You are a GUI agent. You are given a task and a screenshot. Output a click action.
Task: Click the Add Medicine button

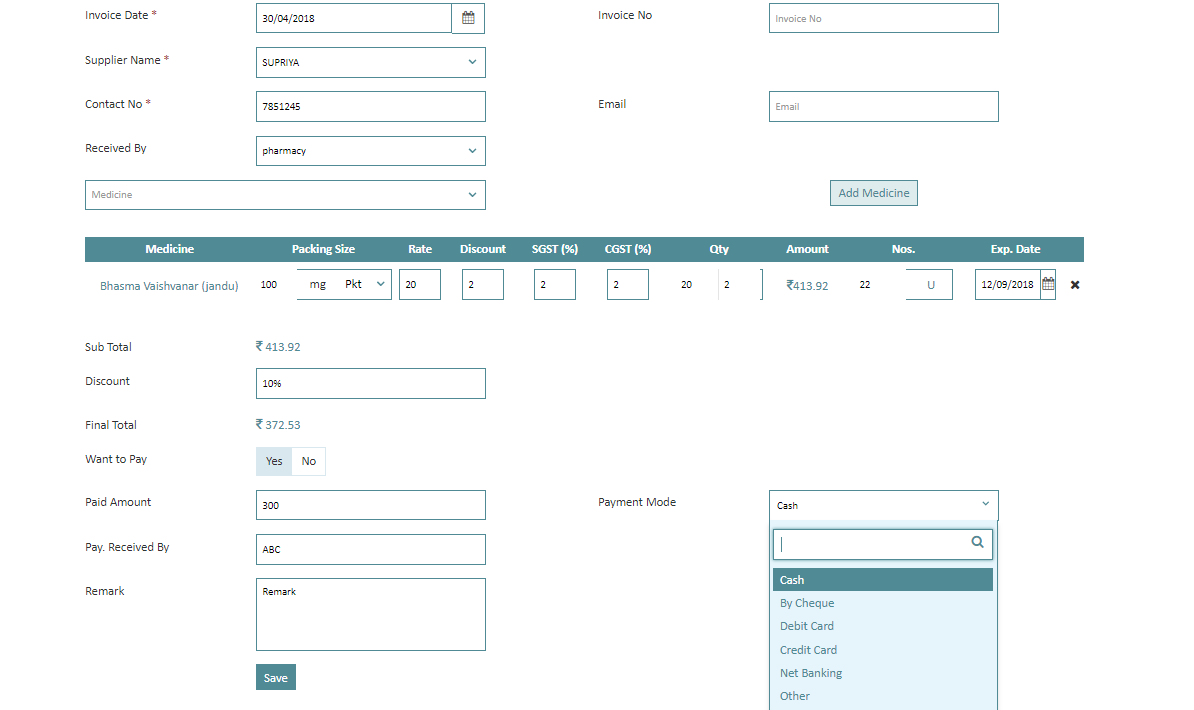tap(873, 193)
